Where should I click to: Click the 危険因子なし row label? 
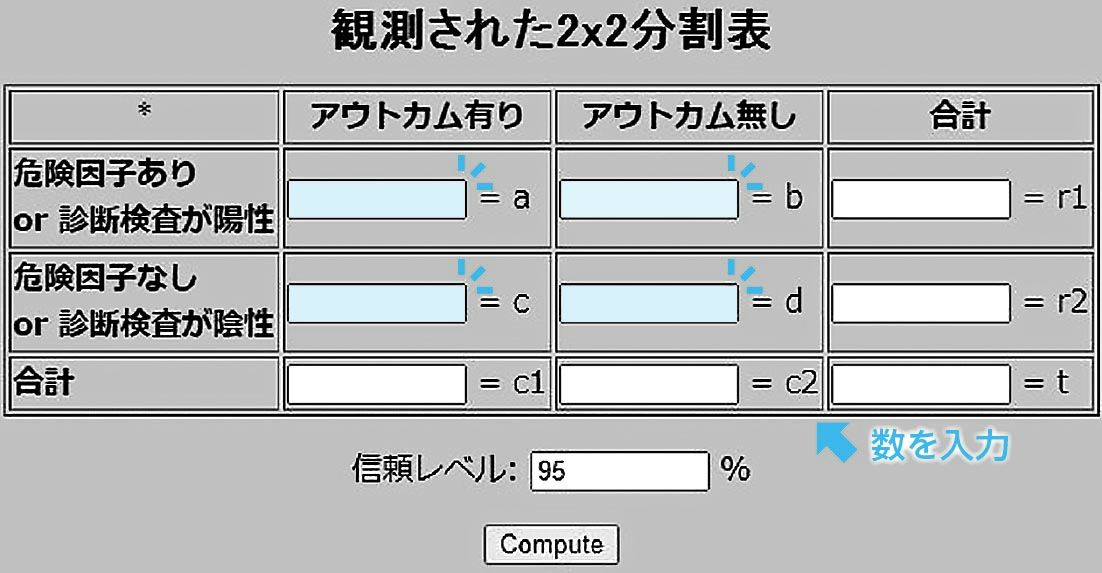105,277
